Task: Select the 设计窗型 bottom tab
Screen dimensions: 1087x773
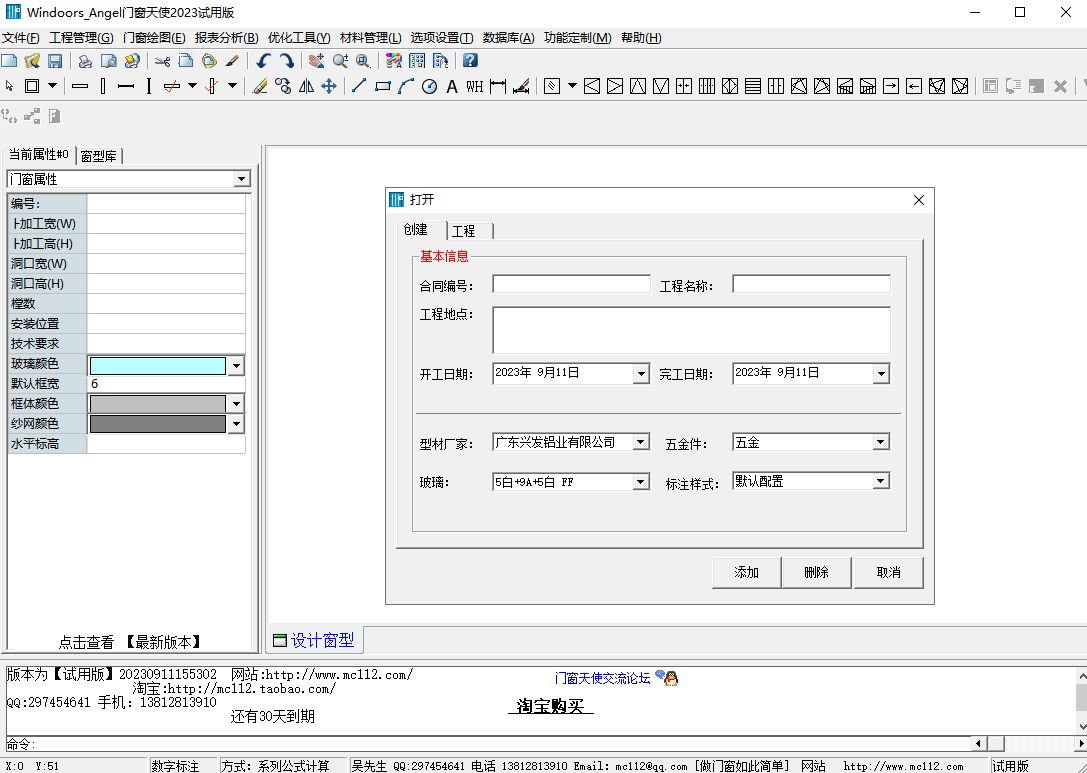Action: pyautogui.click(x=314, y=640)
